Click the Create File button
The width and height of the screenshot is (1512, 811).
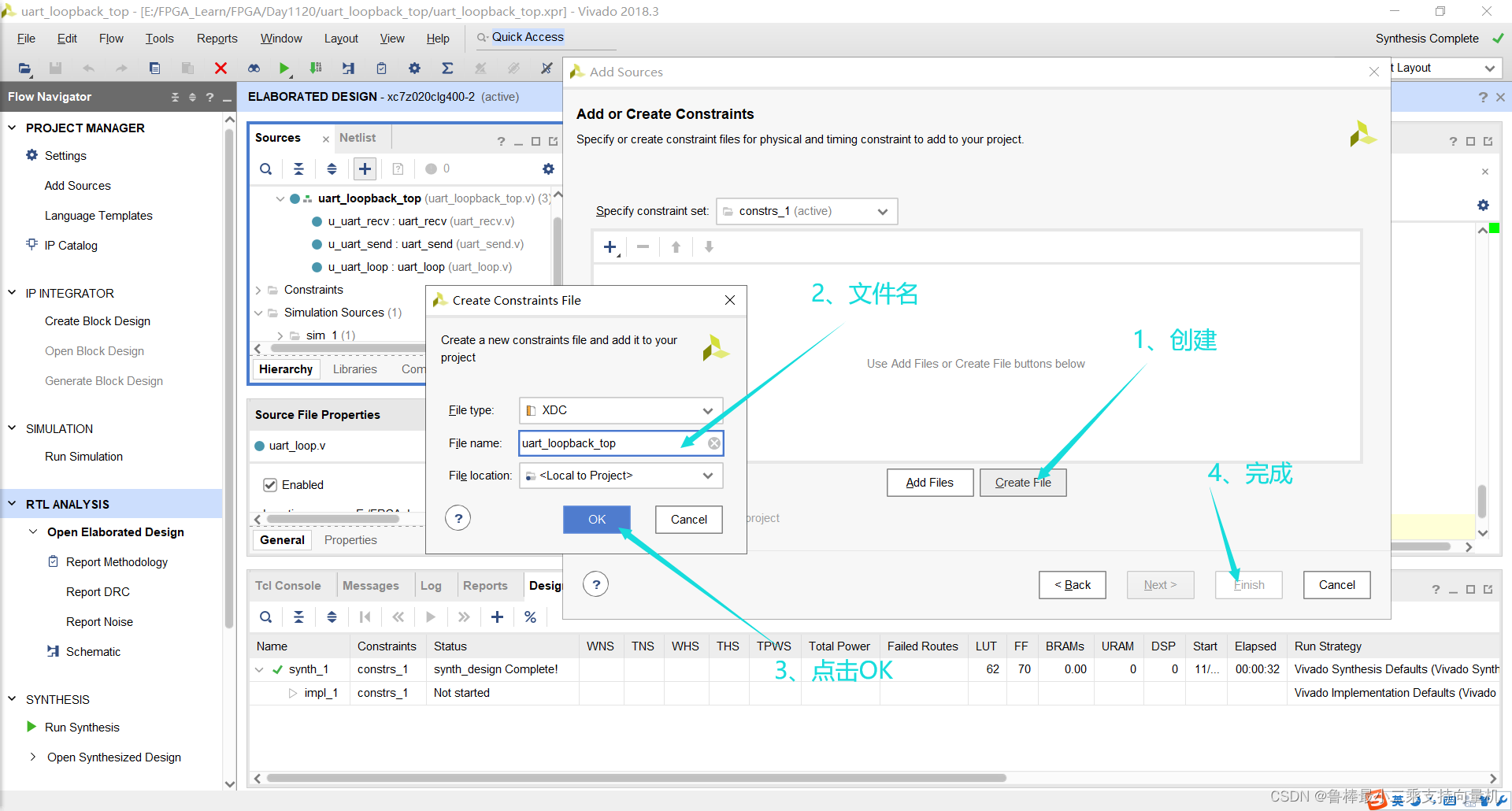1023,483
